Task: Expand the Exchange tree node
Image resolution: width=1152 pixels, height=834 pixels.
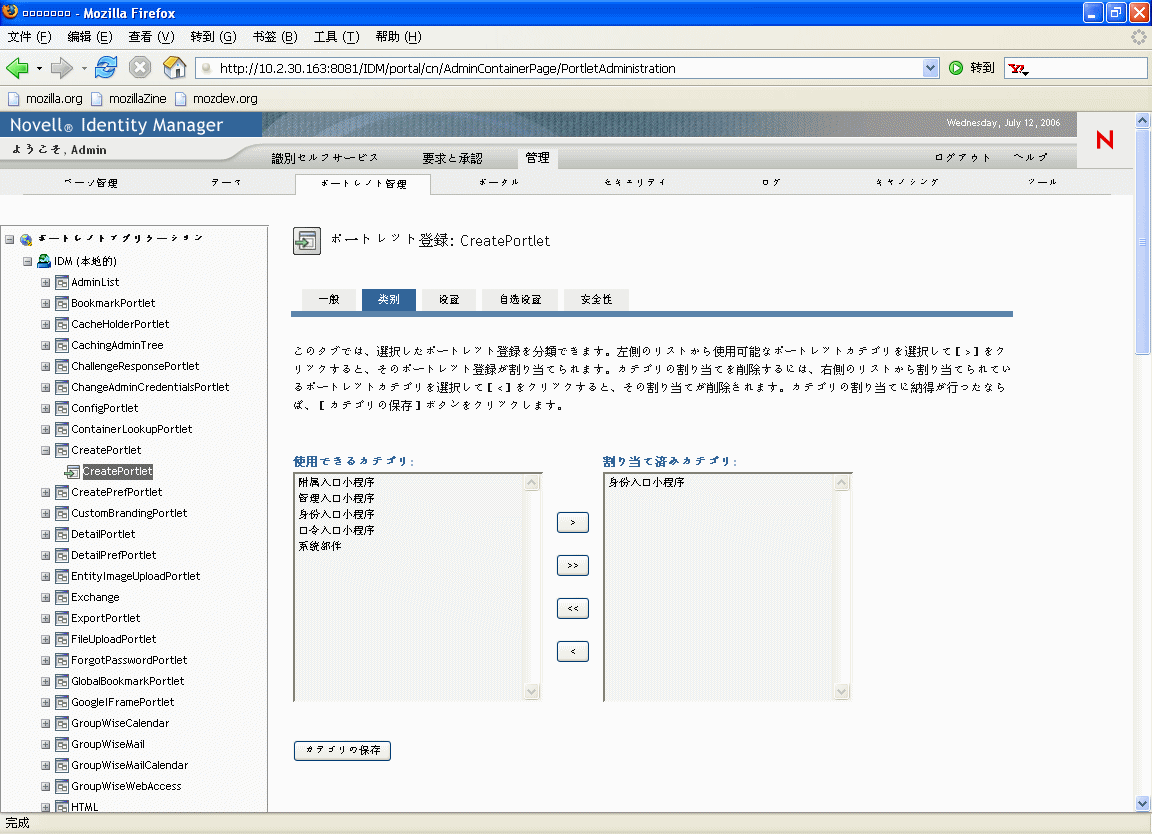Action: (45, 597)
